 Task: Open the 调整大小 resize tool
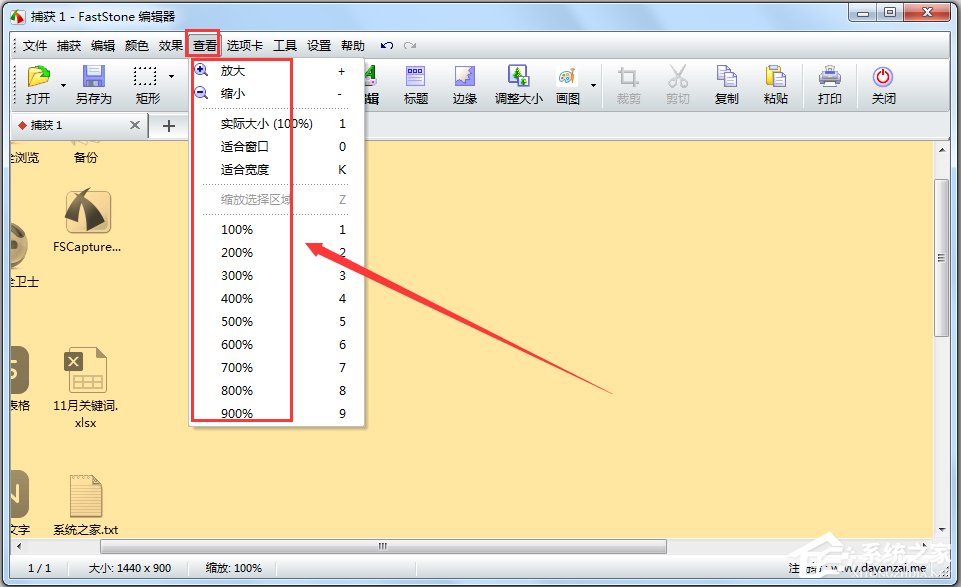pos(518,85)
